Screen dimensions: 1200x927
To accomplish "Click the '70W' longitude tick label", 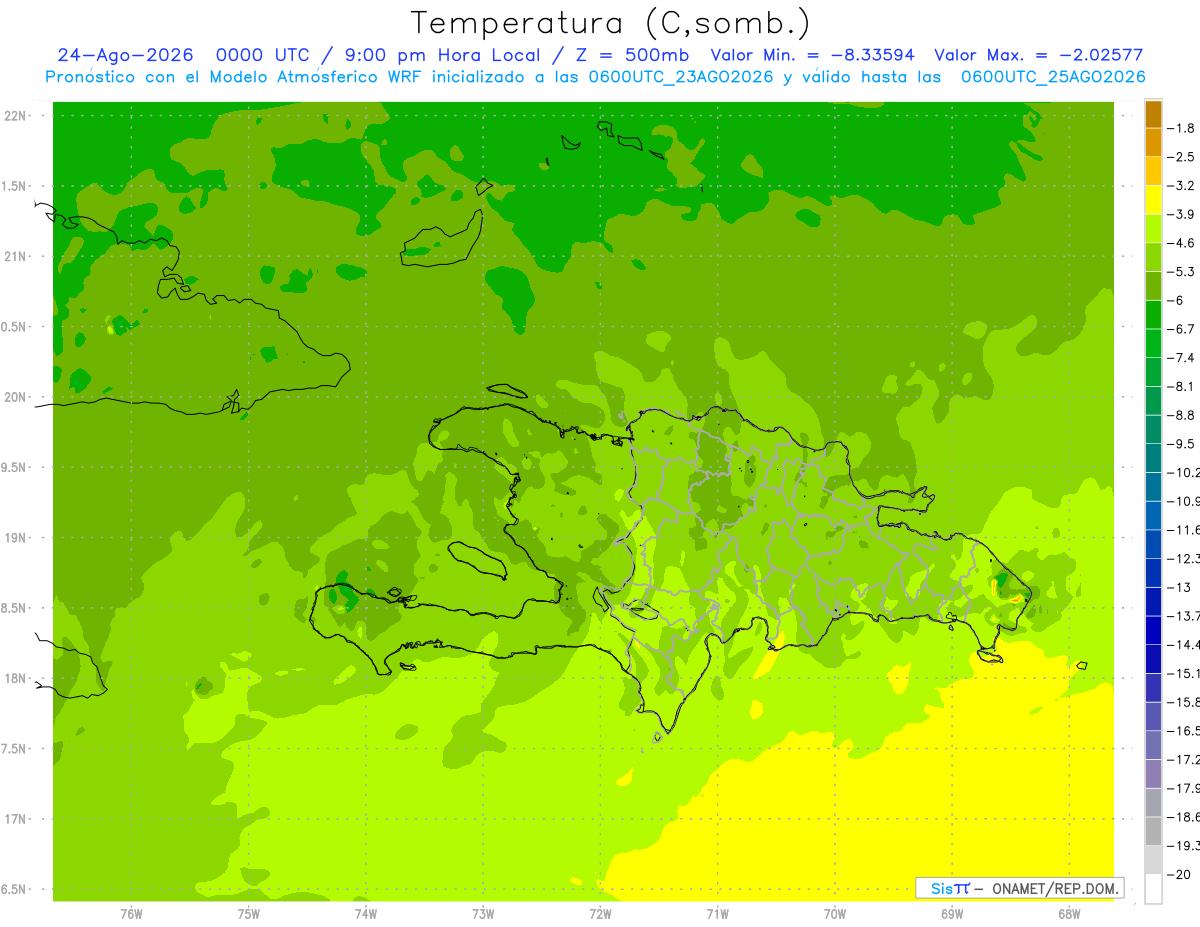I will pos(835,914).
